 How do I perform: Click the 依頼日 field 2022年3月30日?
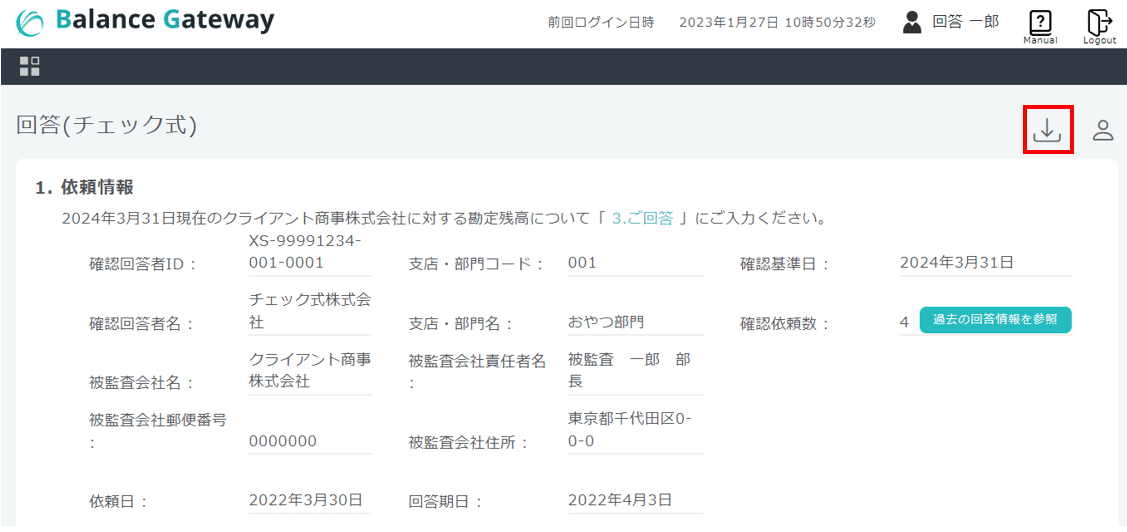pyautogui.click(x=309, y=500)
